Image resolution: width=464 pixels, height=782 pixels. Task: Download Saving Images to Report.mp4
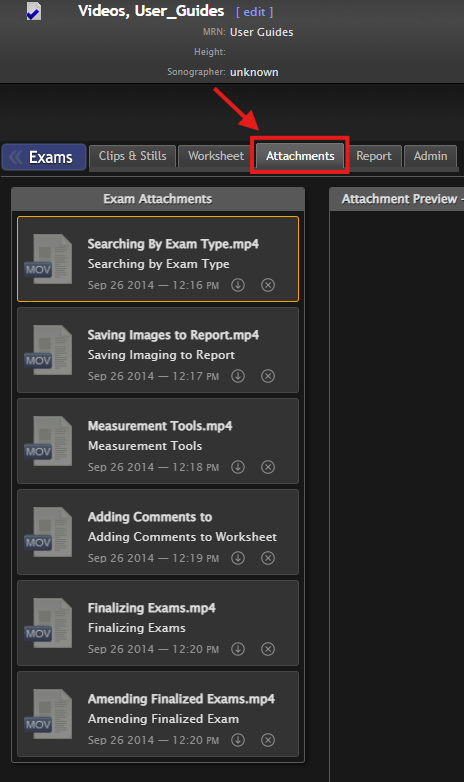coord(238,376)
